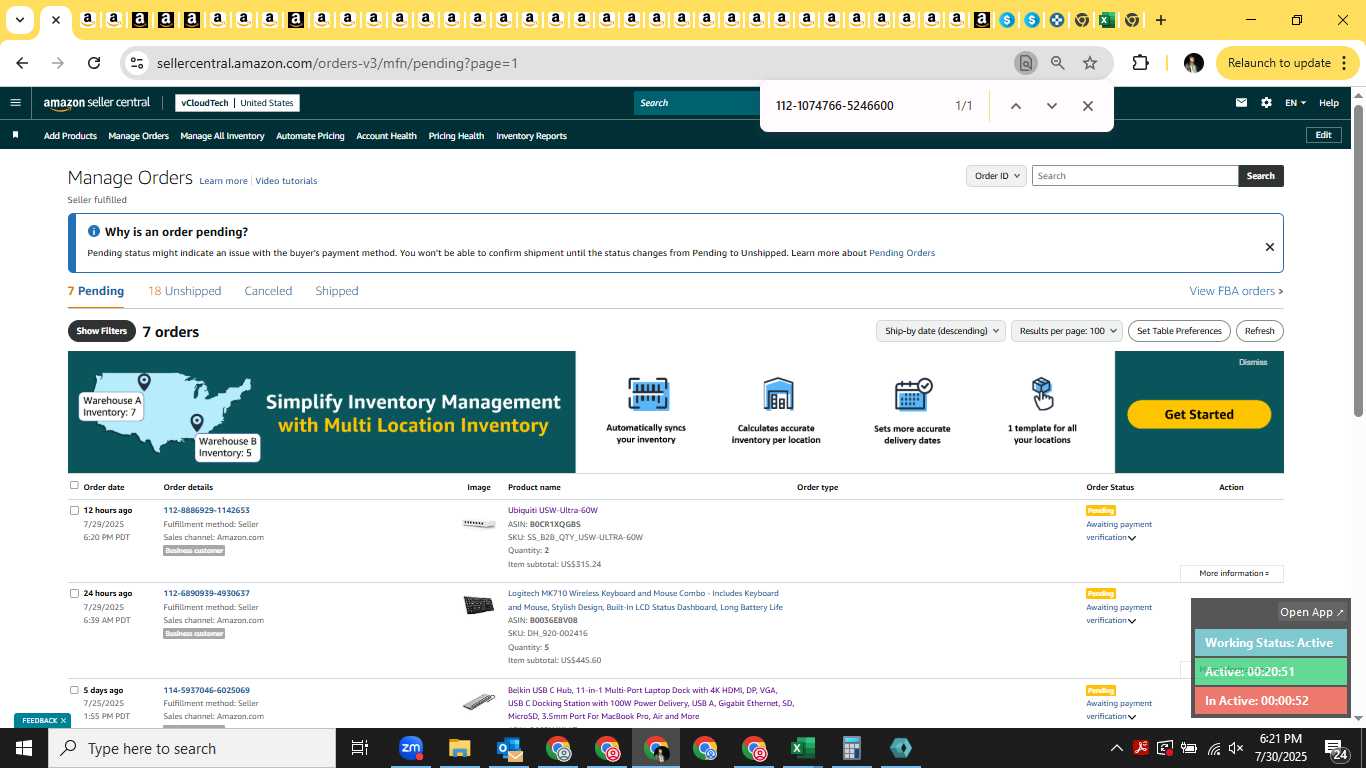Open Automate Pricing menu item
Image resolution: width=1366 pixels, height=768 pixels.
coord(310,136)
